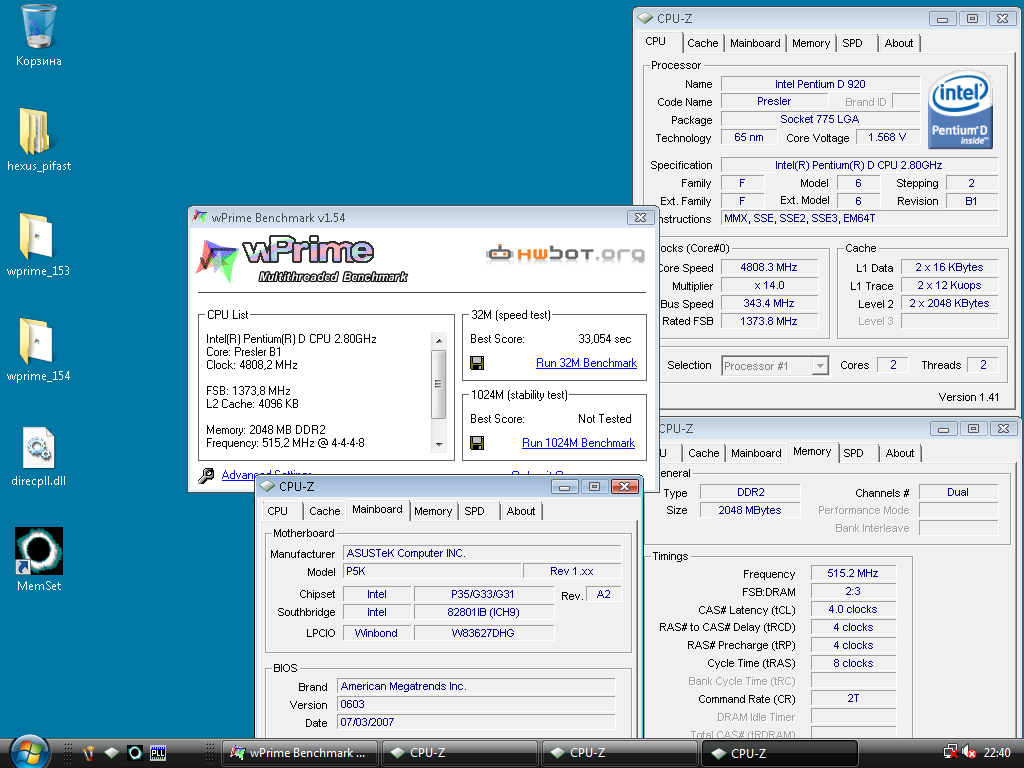This screenshot has width=1024, height=768.
Task: Click the CPU List scrollbar down arrow
Action: click(x=439, y=444)
